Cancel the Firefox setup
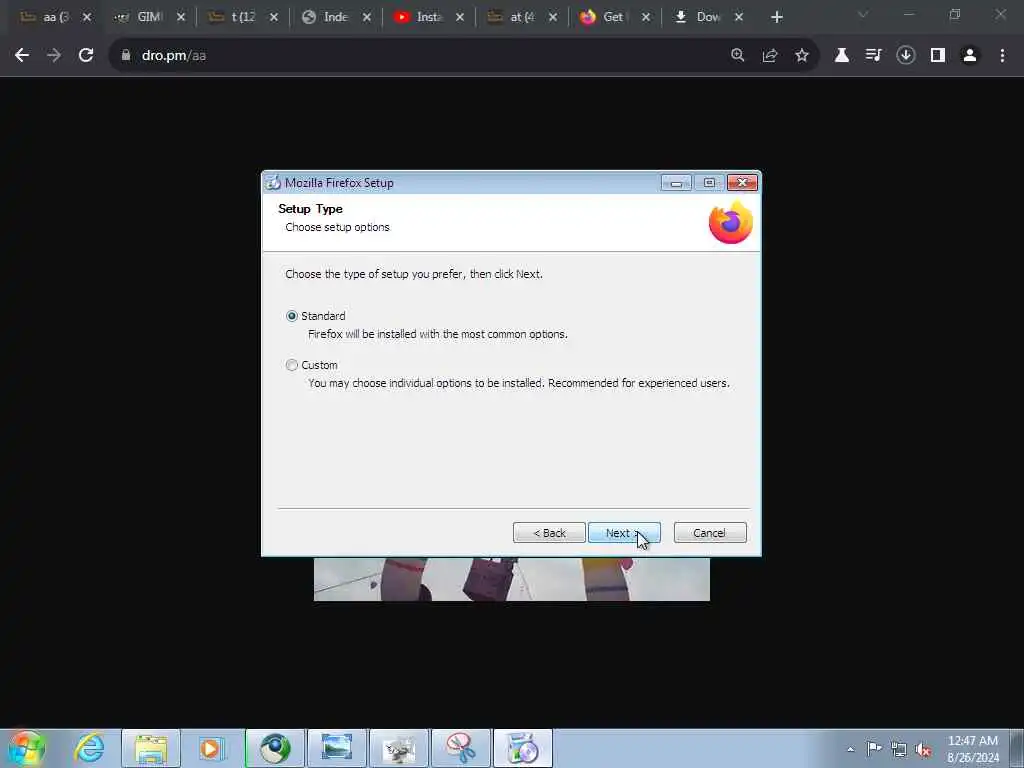Screen dimensions: 1024x768 tap(710, 533)
